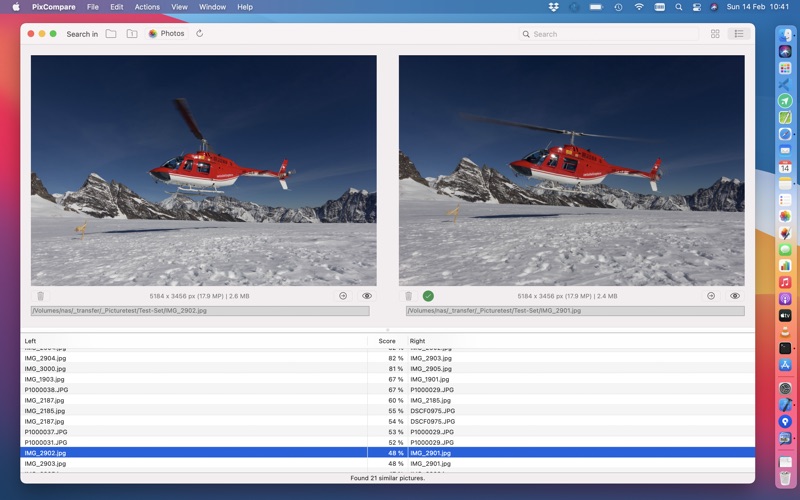Click the right image path field IMG_2901.jpg
Screen dimensions: 800x500
pos(575,311)
